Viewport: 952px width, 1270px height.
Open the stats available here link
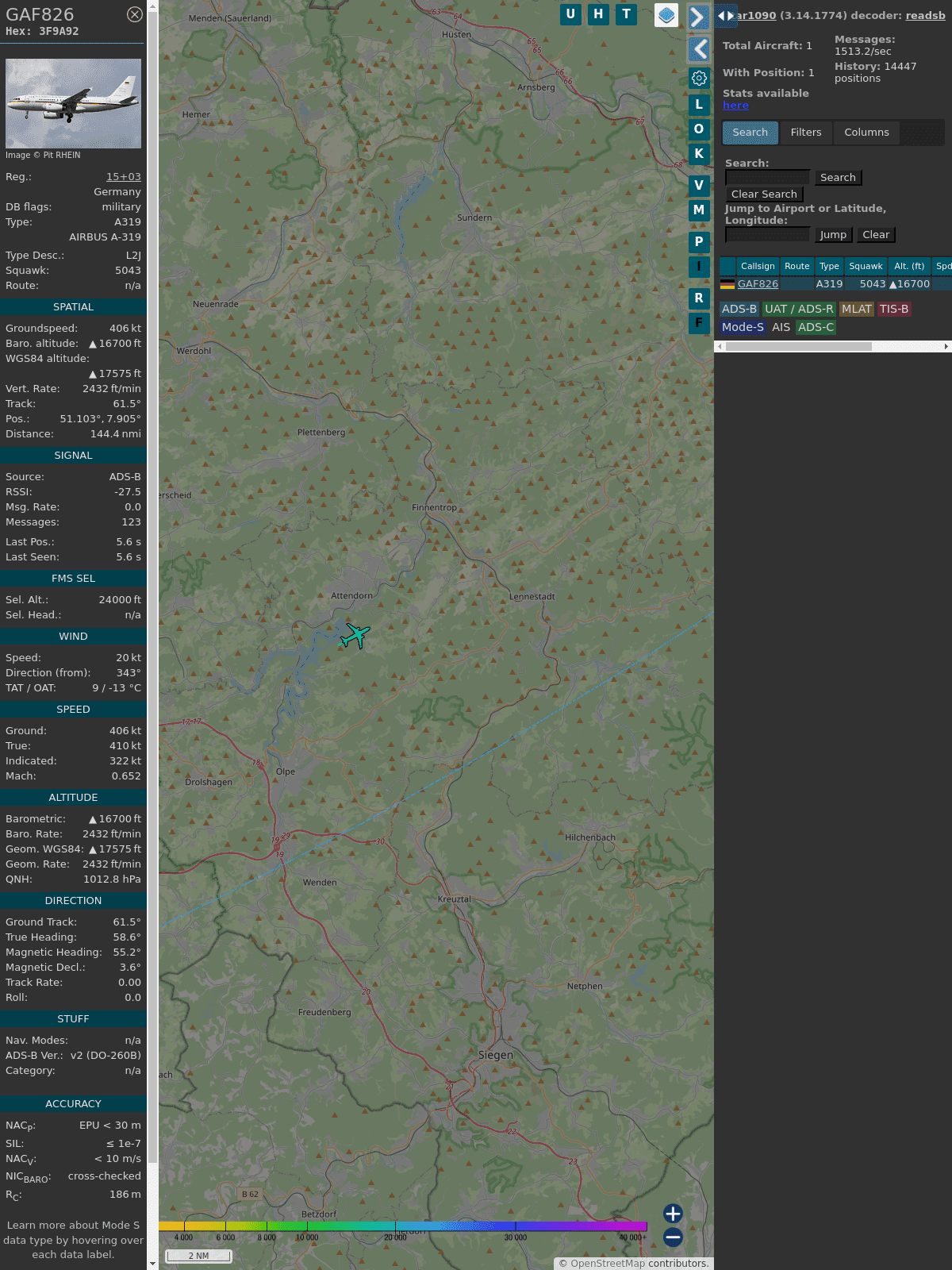pos(735,106)
